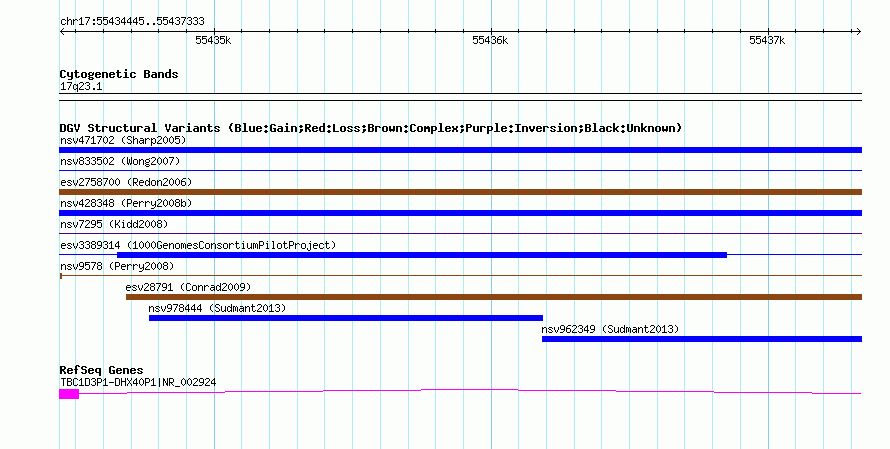890x449 pixels.
Task: Click the nsv471702 (Sharp2005) label
Action: click(123, 140)
